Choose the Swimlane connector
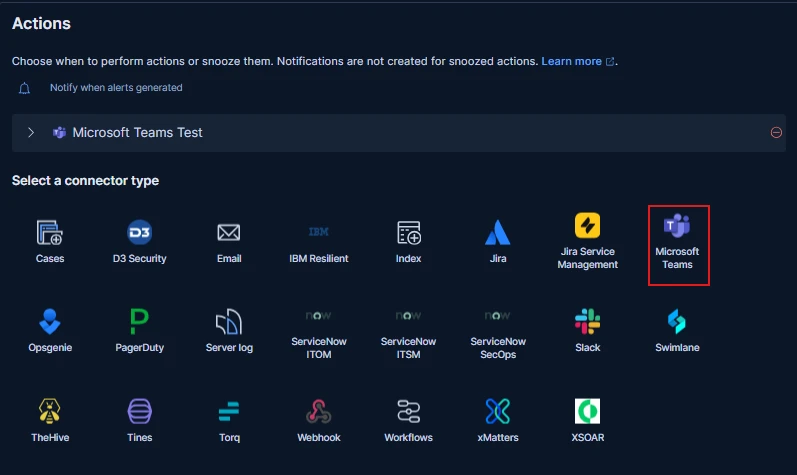The height and width of the screenshot is (475, 797). [677, 331]
